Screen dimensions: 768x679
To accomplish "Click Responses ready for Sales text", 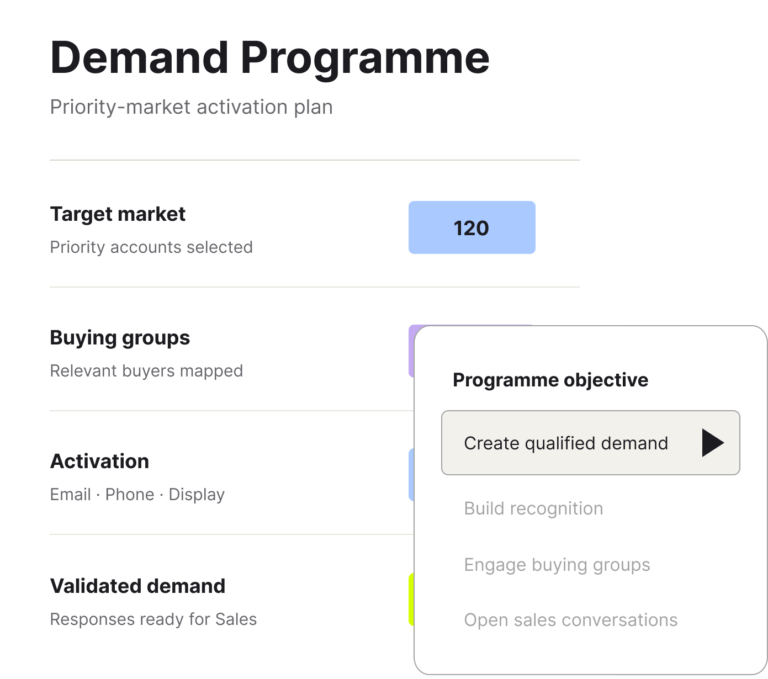I will [153, 619].
